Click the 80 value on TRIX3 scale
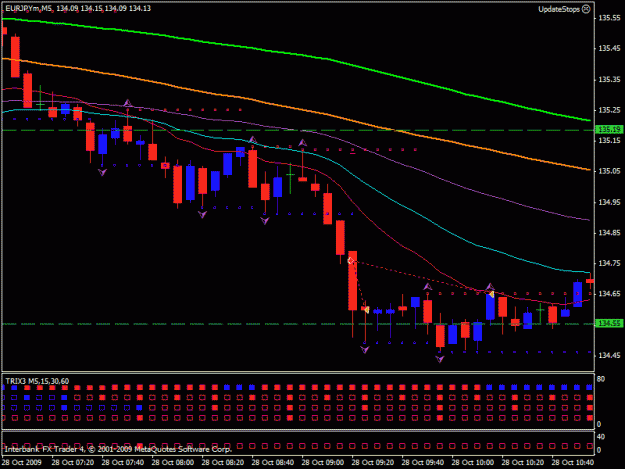 [601, 379]
